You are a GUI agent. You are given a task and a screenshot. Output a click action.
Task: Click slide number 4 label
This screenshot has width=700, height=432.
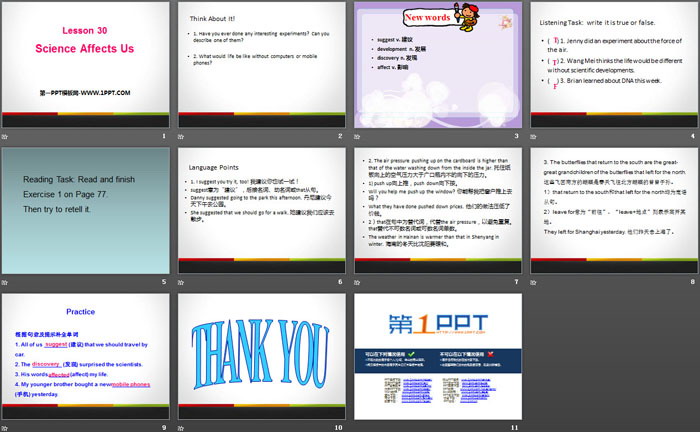coord(693,136)
